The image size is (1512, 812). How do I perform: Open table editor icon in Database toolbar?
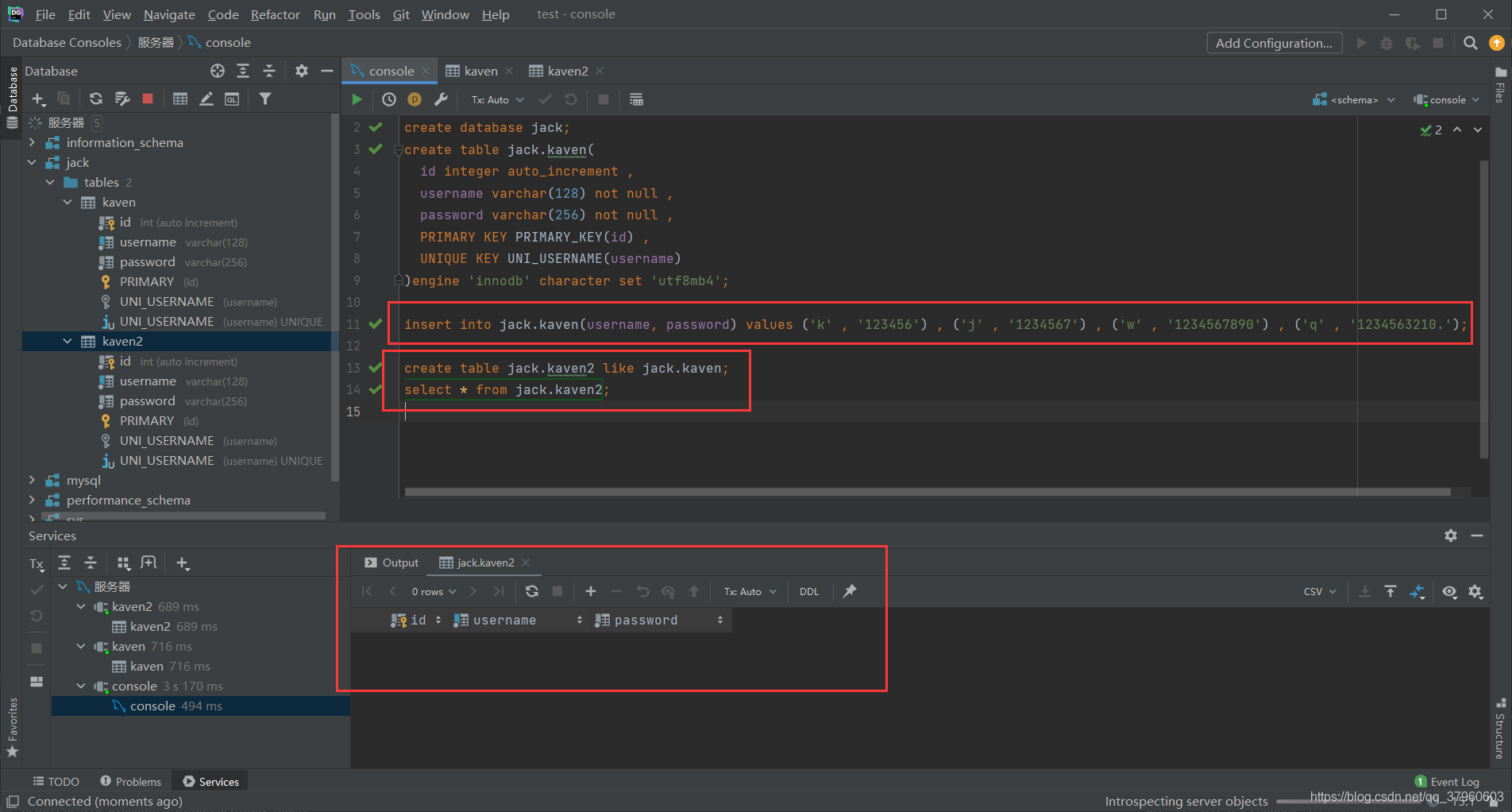(180, 99)
